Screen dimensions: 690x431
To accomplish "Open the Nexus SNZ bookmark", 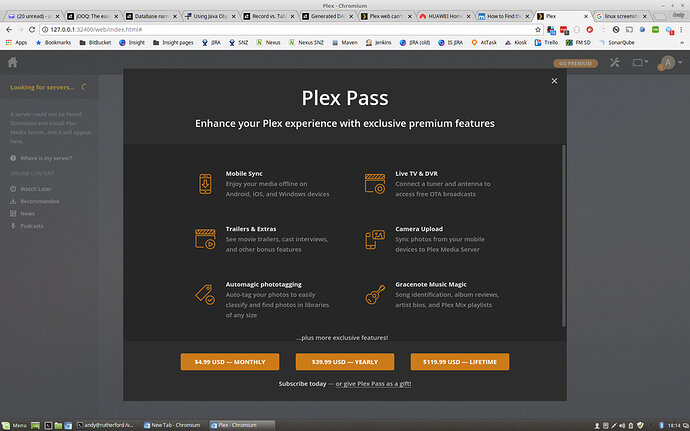I will click(x=306, y=43).
